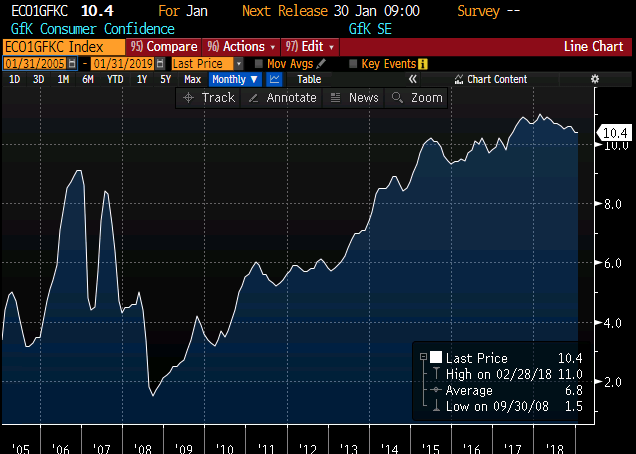Open Key Events info icon
The image size is (636, 454).
[423, 64]
